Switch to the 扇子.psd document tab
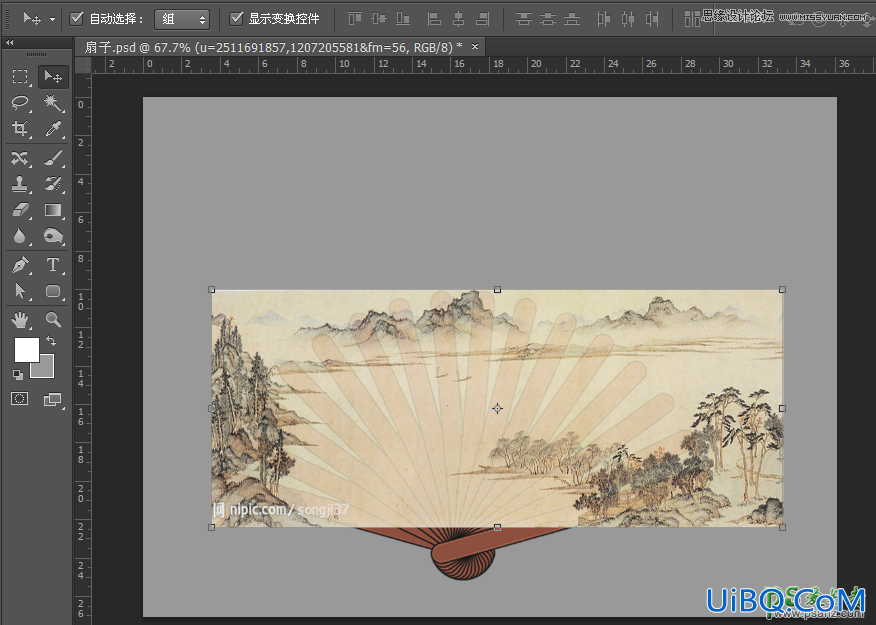876x625 pixels. (274, 47)
